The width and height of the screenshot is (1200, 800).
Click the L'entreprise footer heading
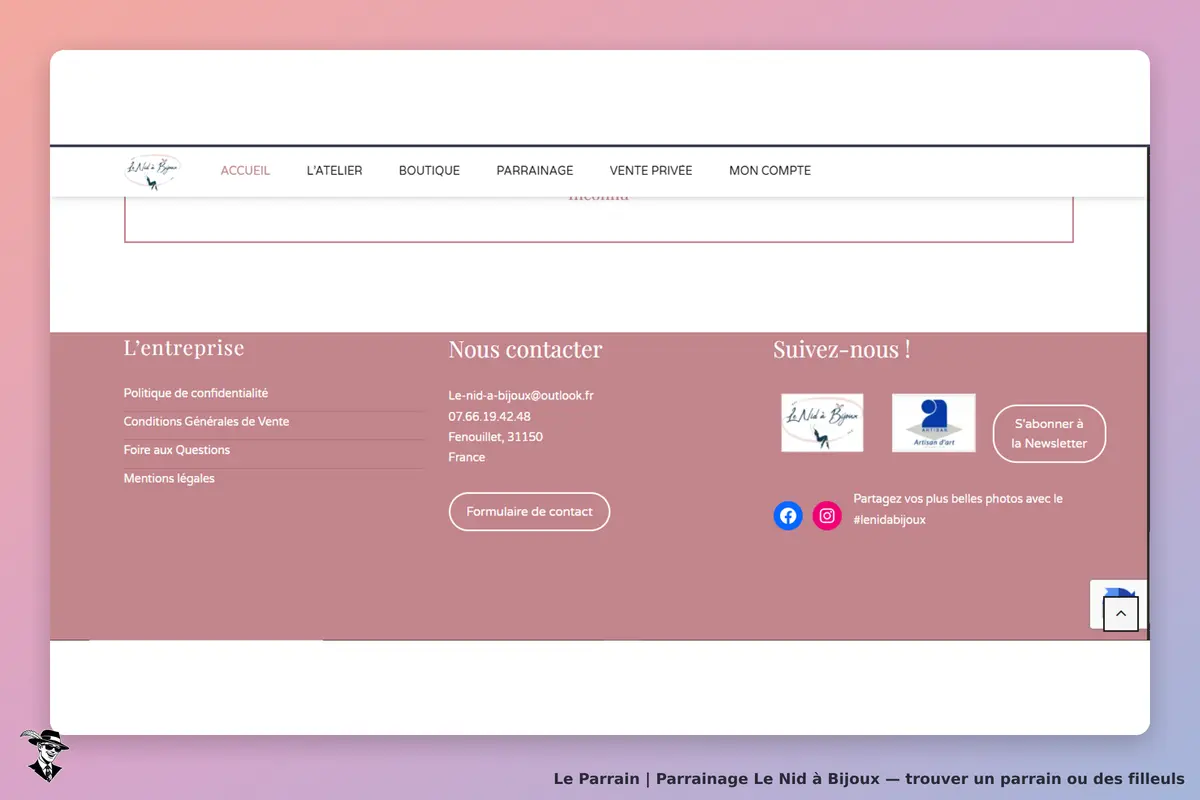pyautogui.click(x=184, y=348)
